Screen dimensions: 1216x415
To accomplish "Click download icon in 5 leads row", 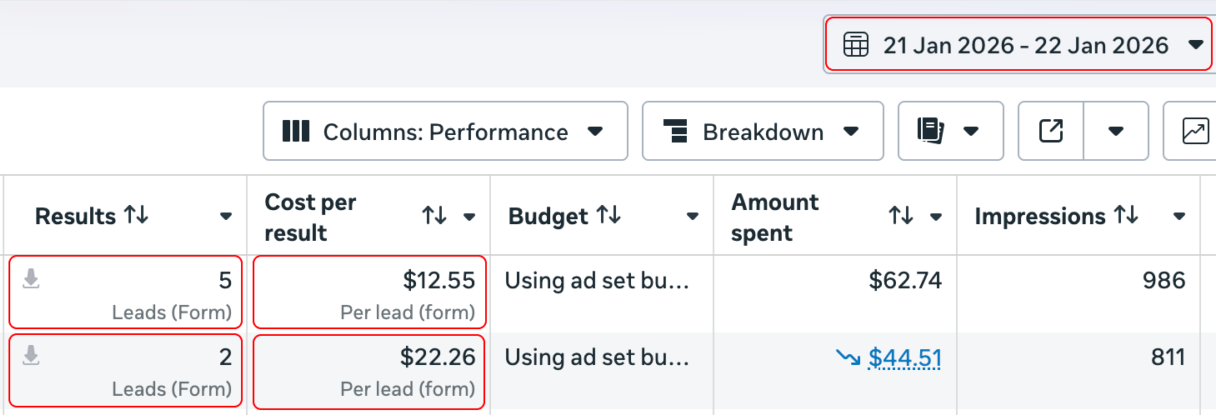I will pos(31,280).
